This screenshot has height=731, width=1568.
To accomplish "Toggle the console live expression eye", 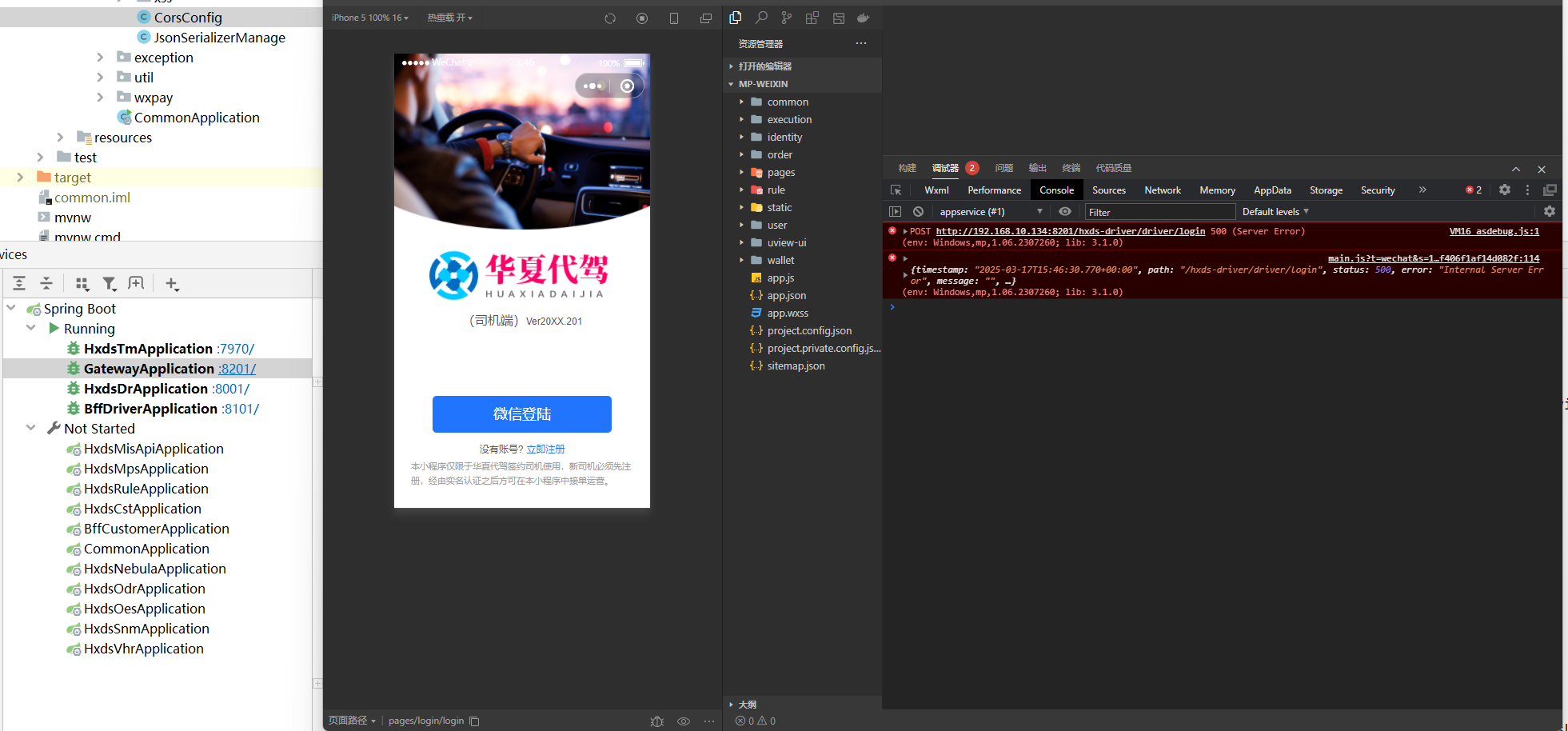I will [1065, 212].
